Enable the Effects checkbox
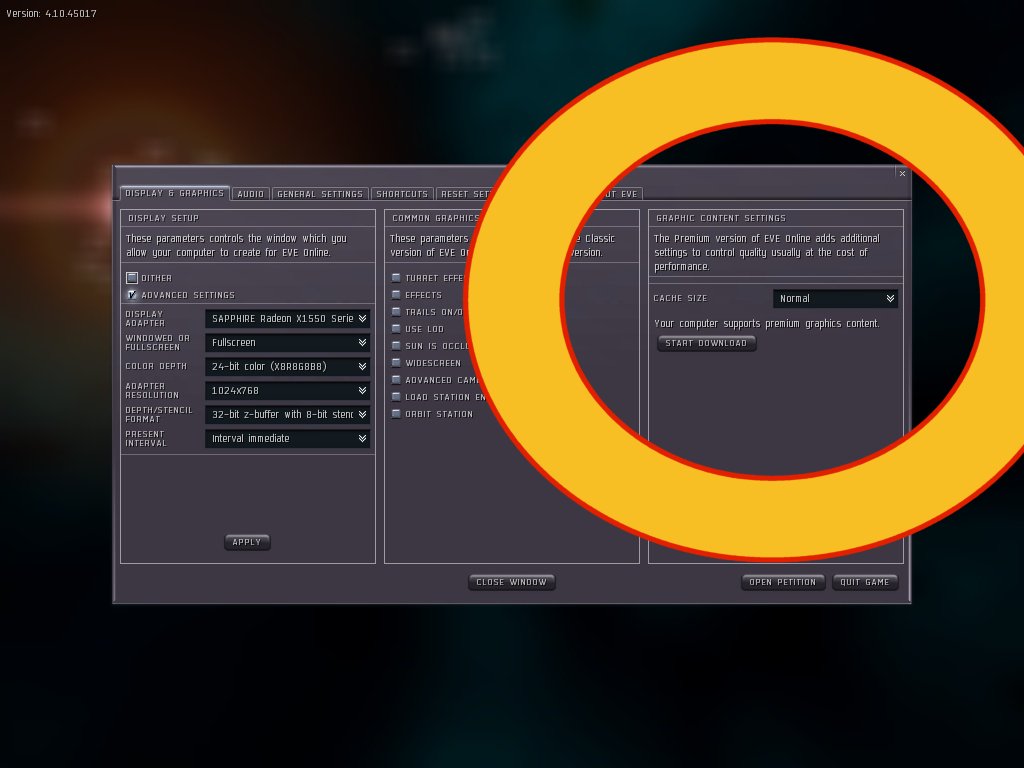This screenshot has width=1024, height=768. pos(396,295)
